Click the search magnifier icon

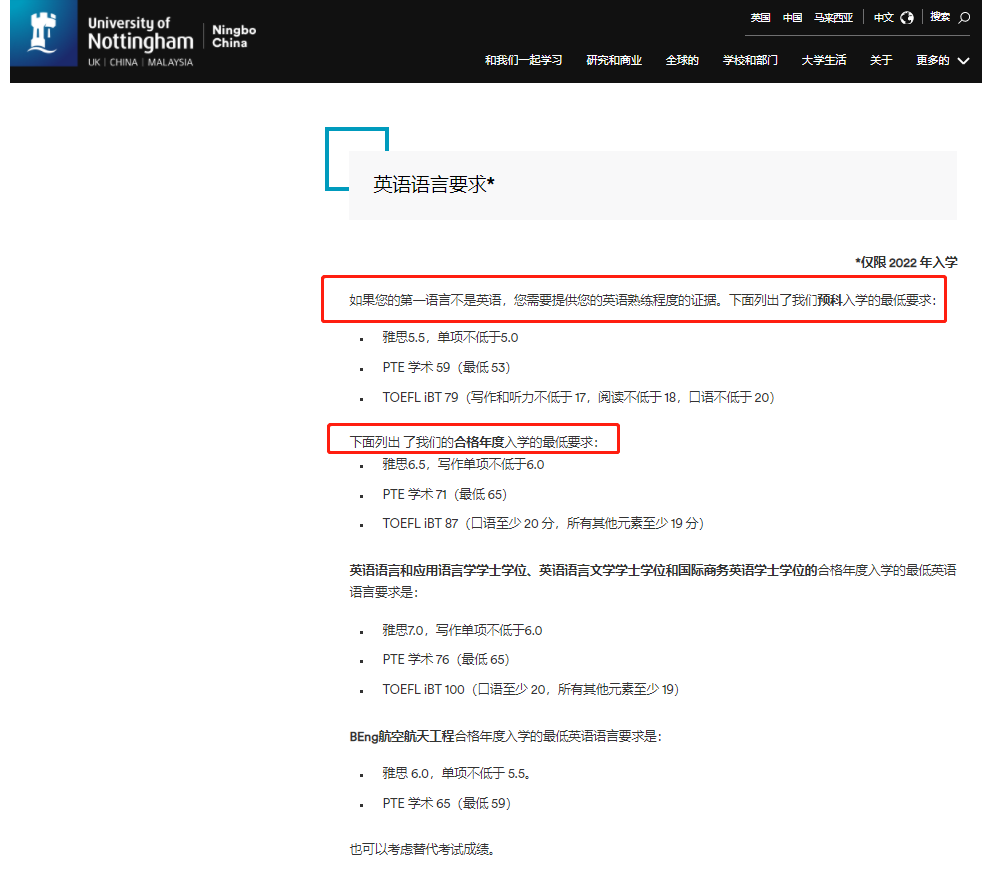[x=964, y=18]
